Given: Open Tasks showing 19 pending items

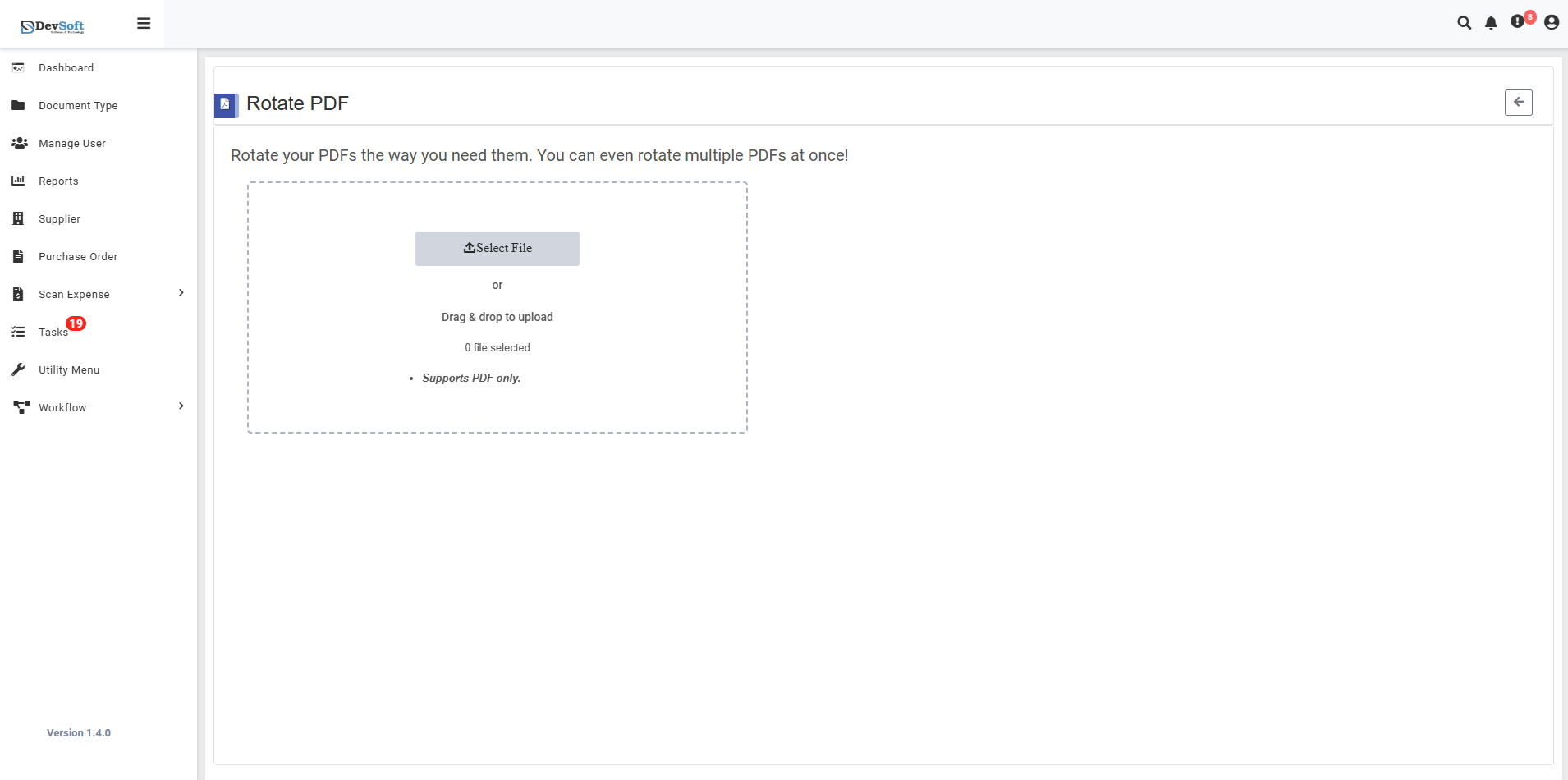Looking at the screenshot, I should pos(53,332).
